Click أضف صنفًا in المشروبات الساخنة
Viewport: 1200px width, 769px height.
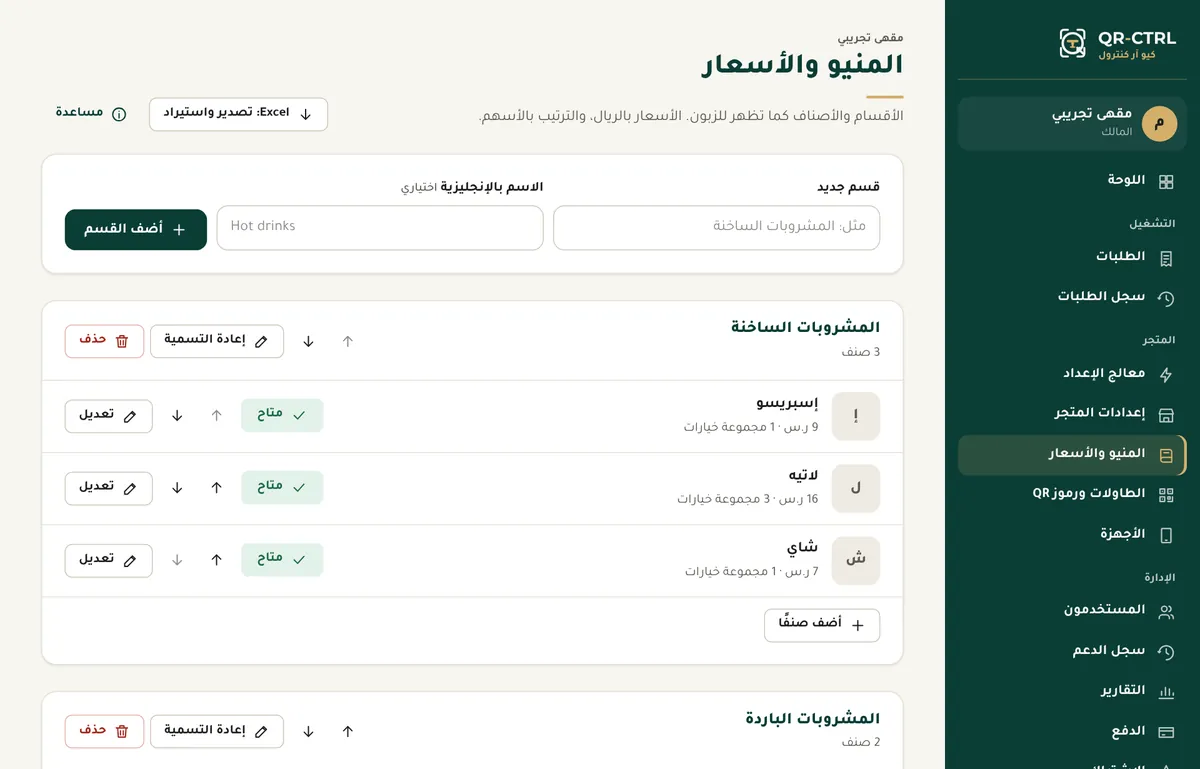(x=822, y=625)
